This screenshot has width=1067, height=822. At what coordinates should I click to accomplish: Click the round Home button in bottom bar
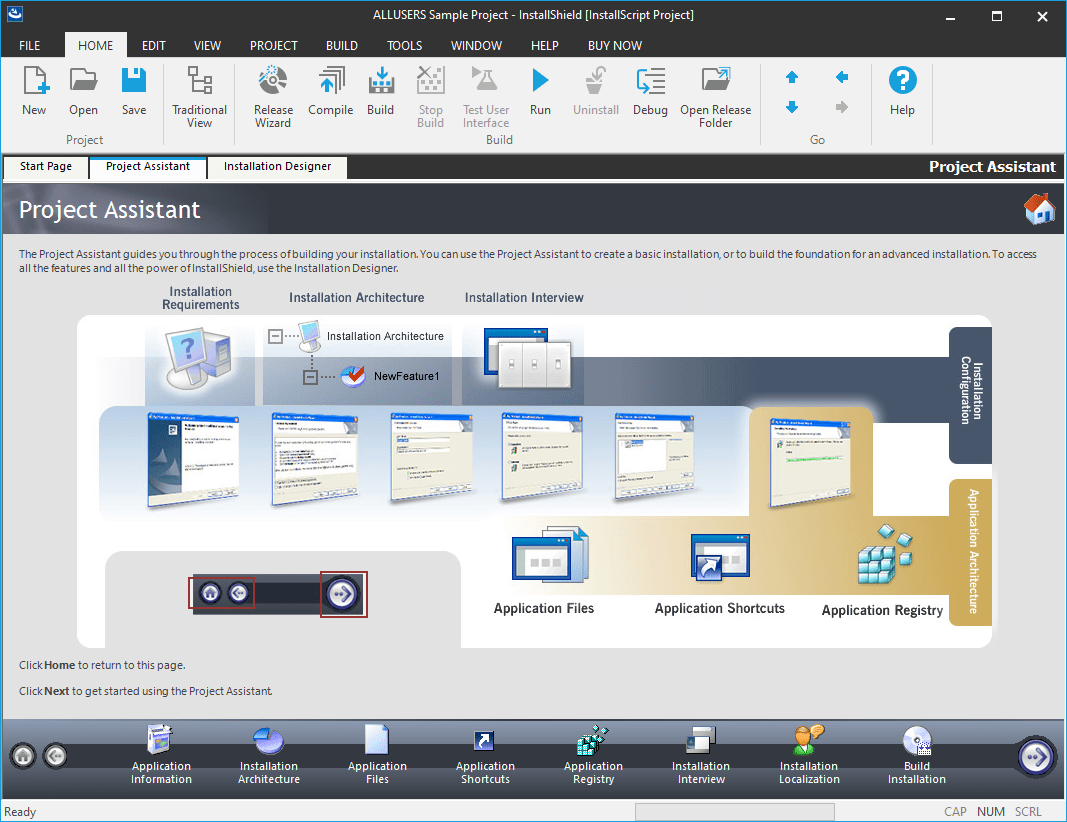point(23,756)
